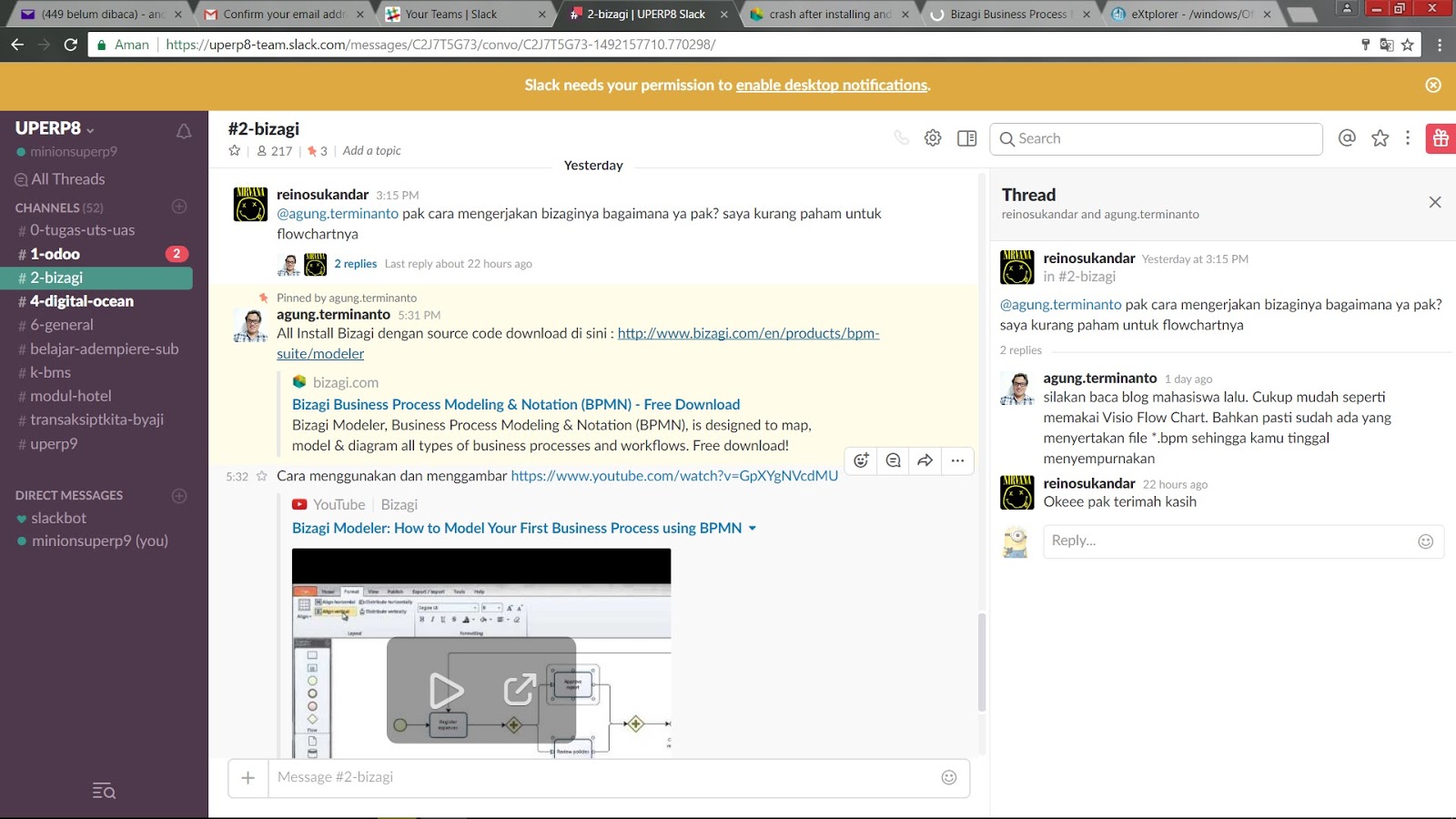The height and width of the screenshot is (819, 1456).
Task: Go back in the browser
Action: pos(16,44)
